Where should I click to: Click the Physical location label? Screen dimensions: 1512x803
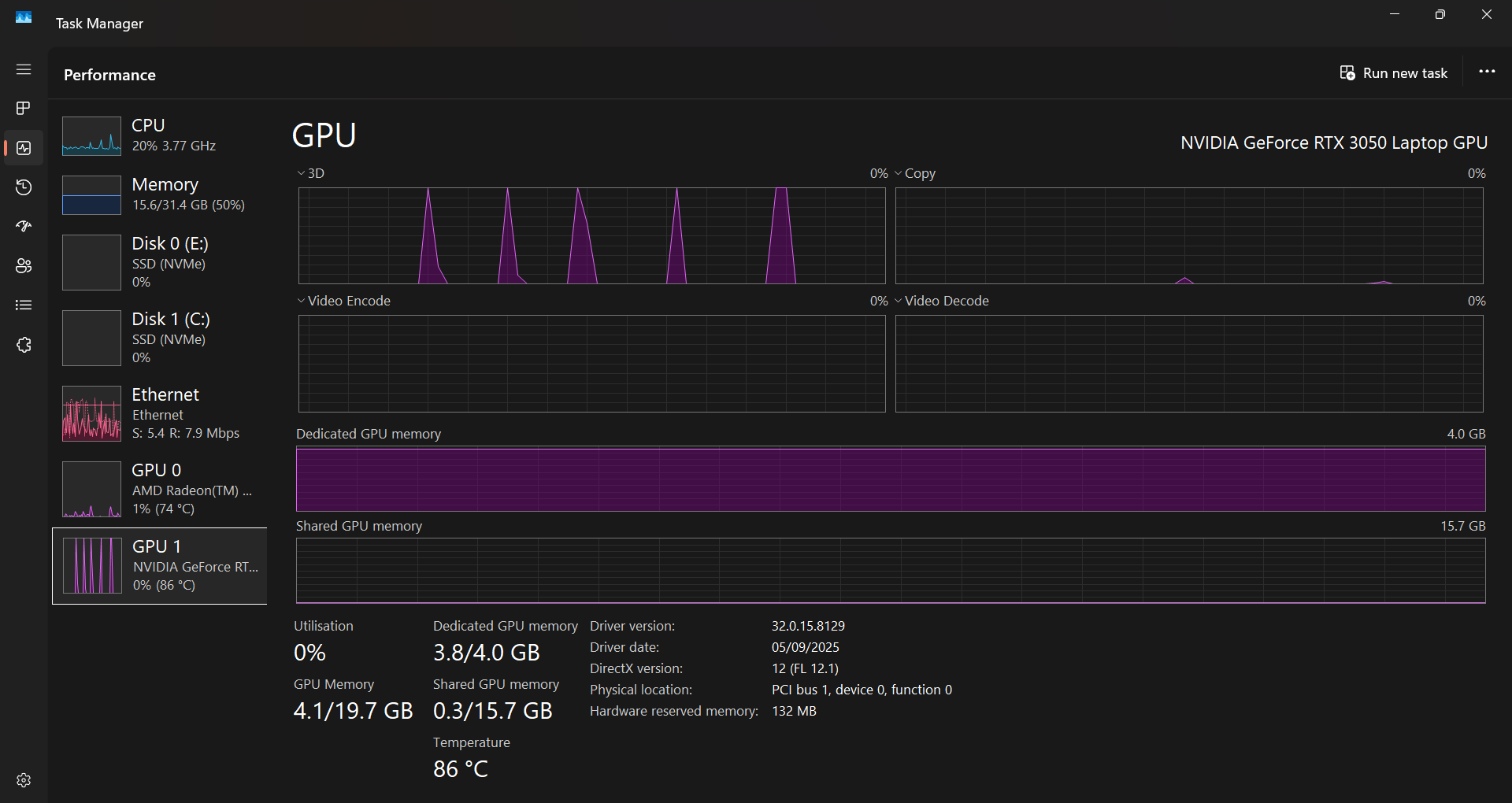tap(641, 690)
